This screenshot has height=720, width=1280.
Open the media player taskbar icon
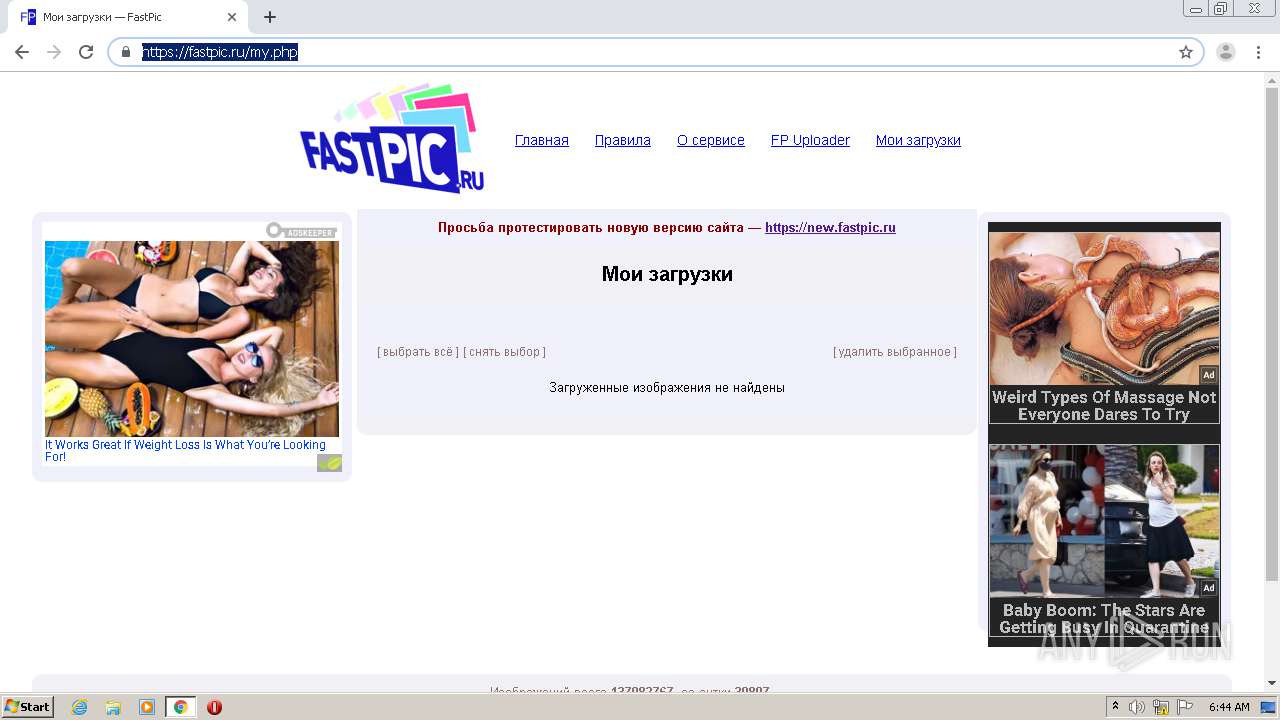[147, 707]
